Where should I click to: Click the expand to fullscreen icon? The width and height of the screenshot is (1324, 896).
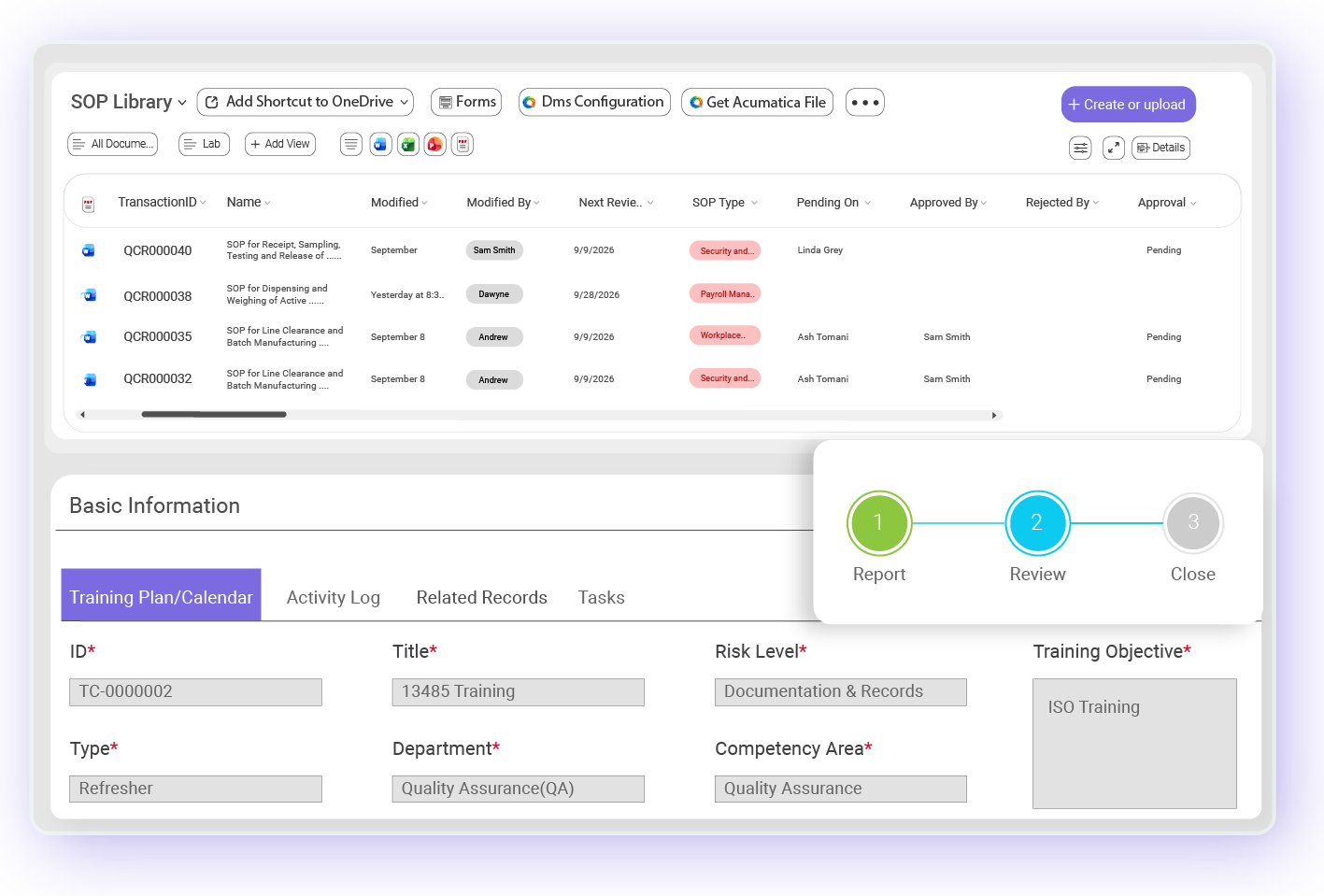(x=1113, y=148)
